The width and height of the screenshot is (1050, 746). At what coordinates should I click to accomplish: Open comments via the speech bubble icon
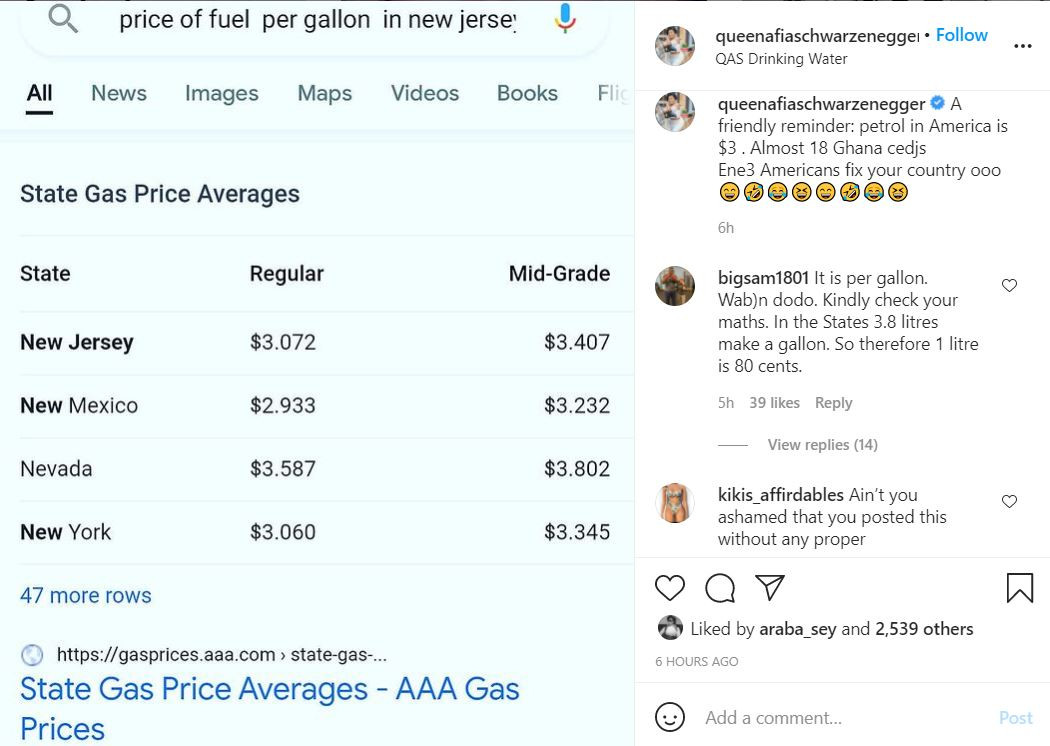coord(719,588)
